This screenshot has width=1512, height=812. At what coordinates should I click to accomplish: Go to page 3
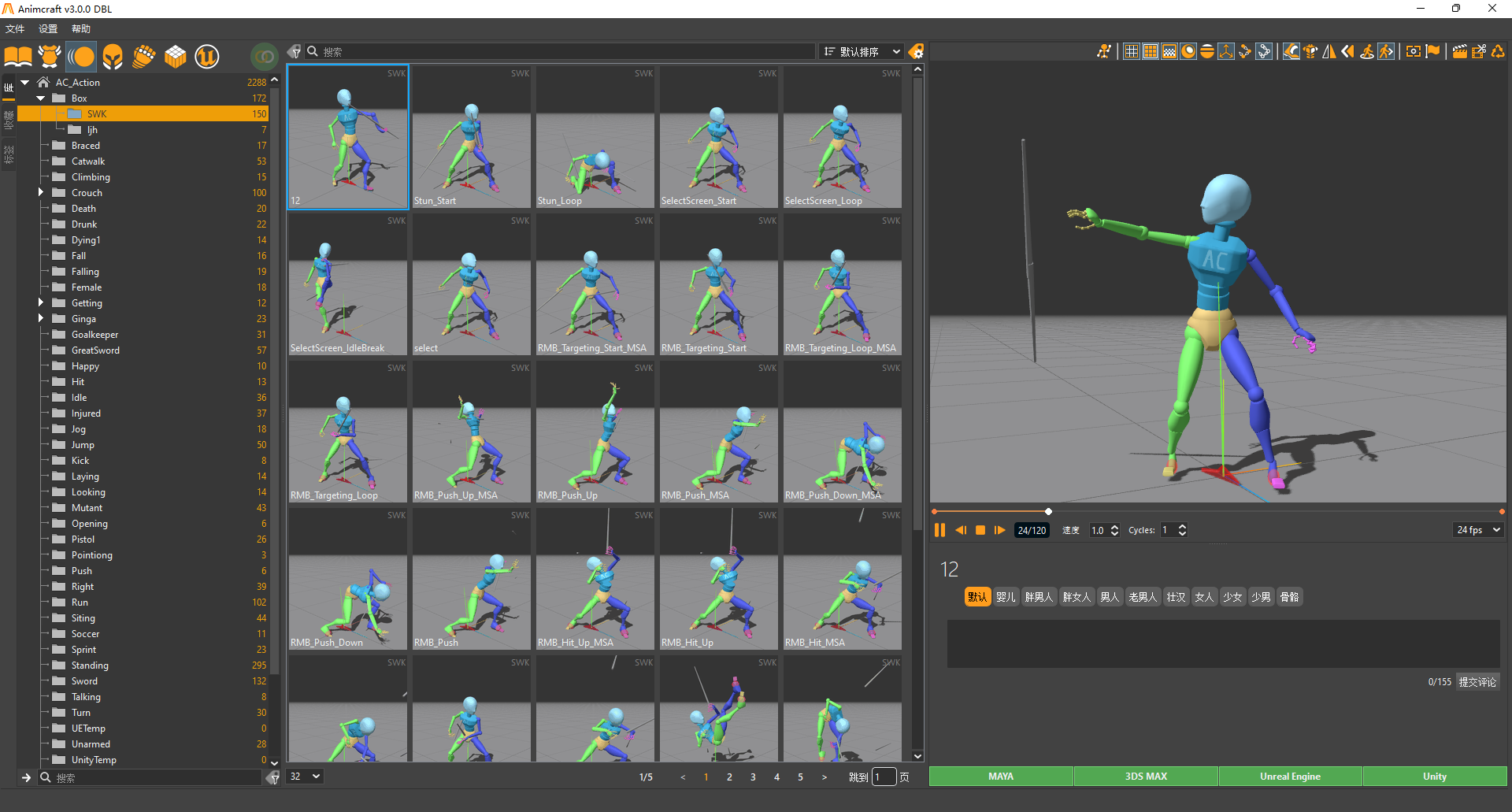(753, 777)
